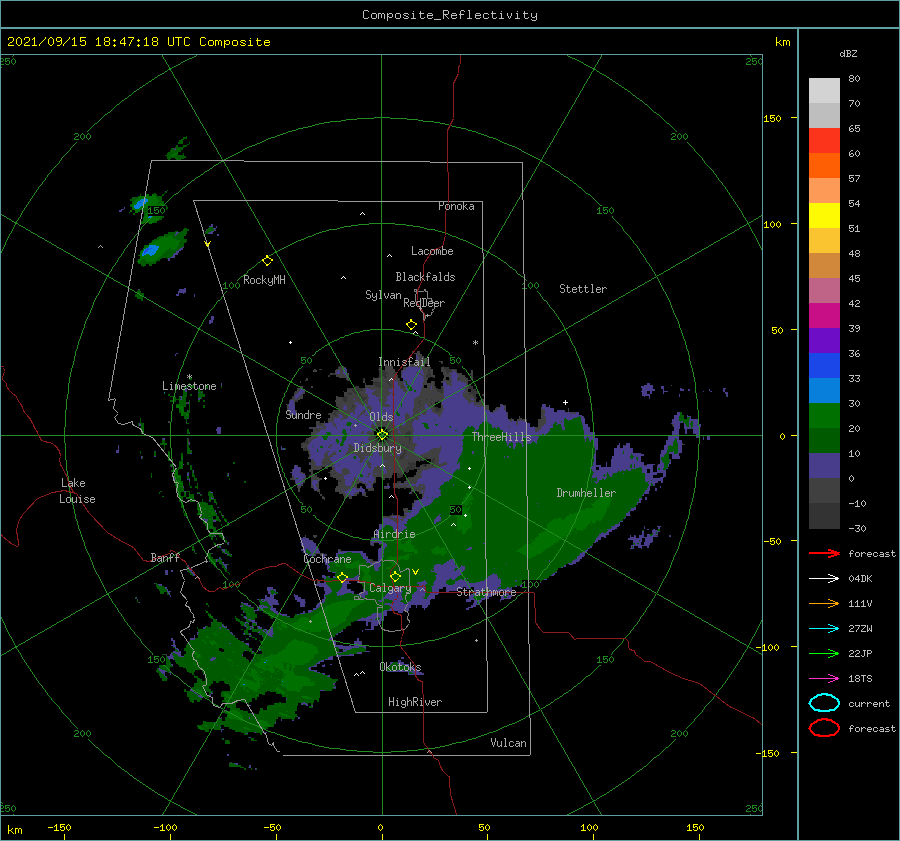Viewport: 900px width, 841px height.
Task: Click the cyan current ellipse icon
Action: (824, 703)
